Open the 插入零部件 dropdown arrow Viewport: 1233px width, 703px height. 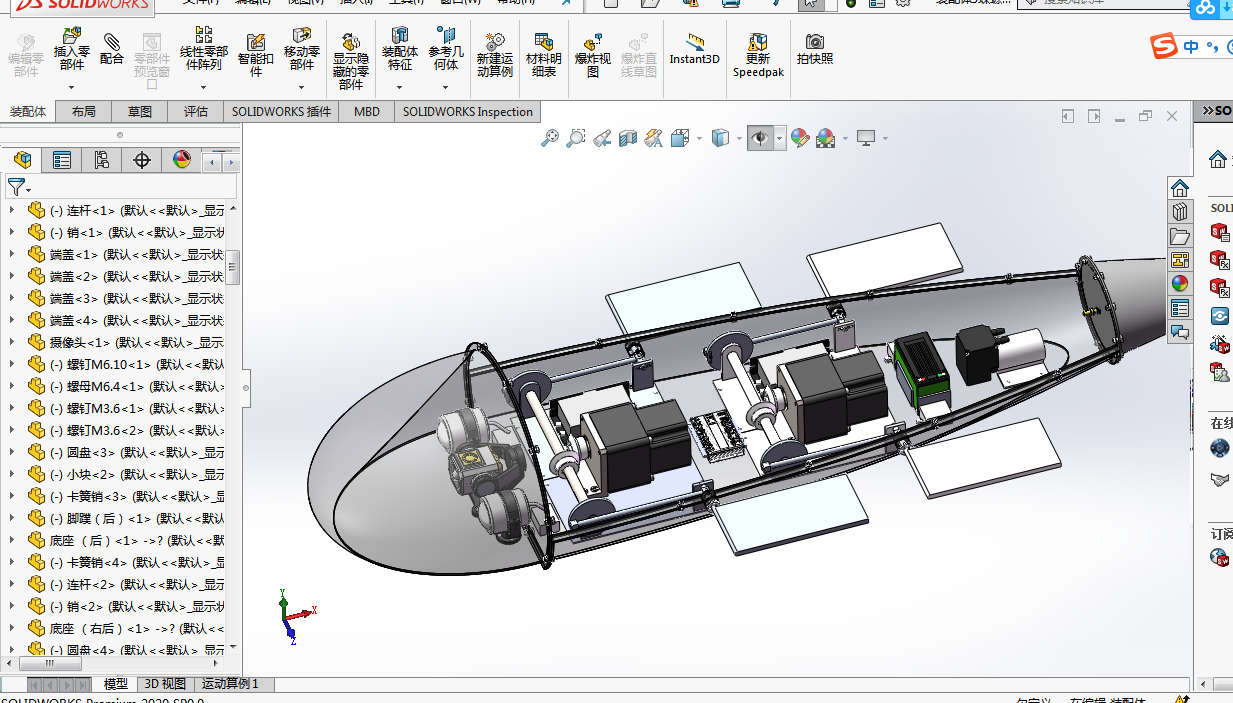[x=72, y=88]
